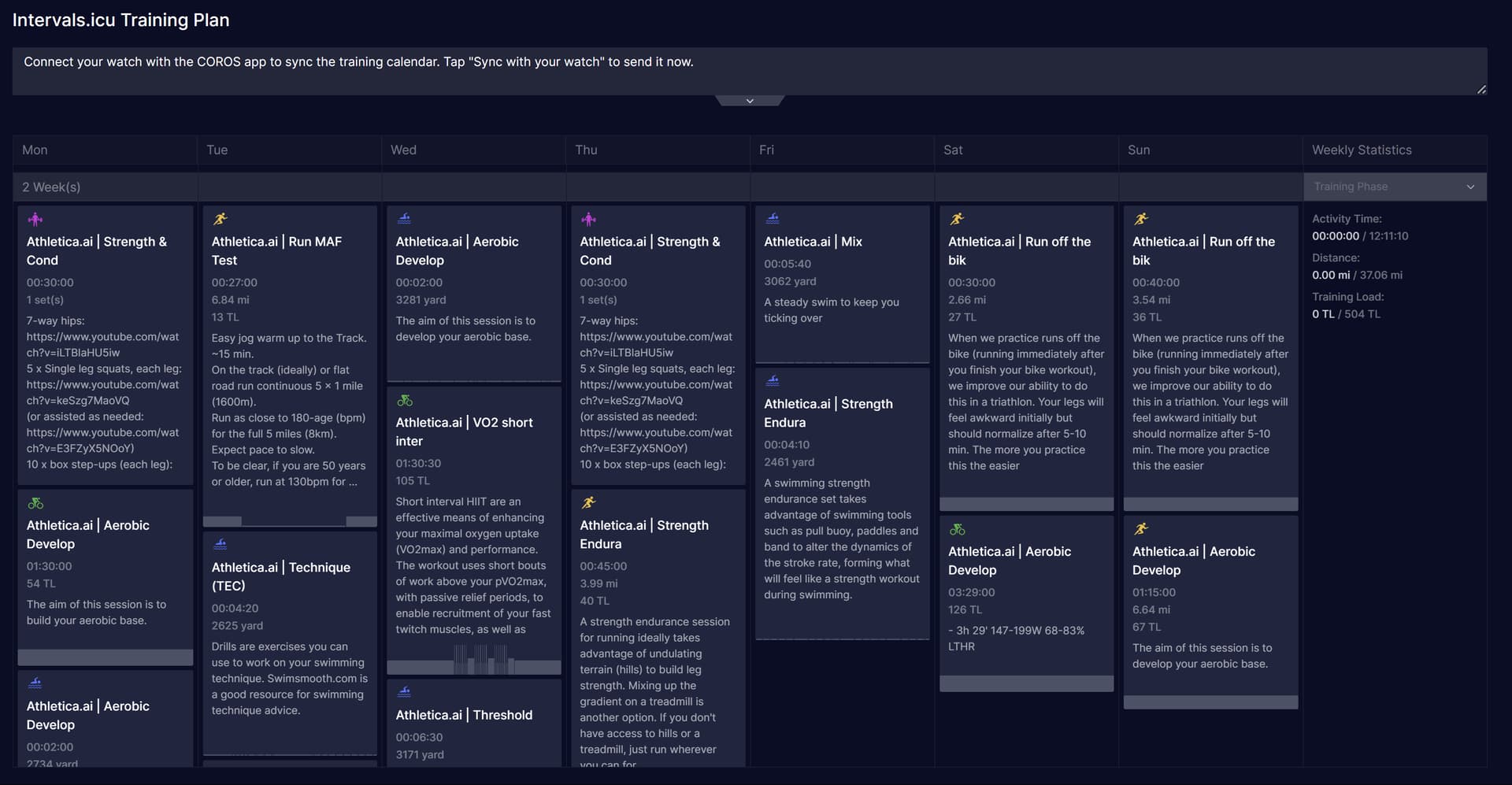Click Distance value 0.00 mi / 37.06 mi
The width and height of the screenshot is (1512, 785).
coord(1357,275)
